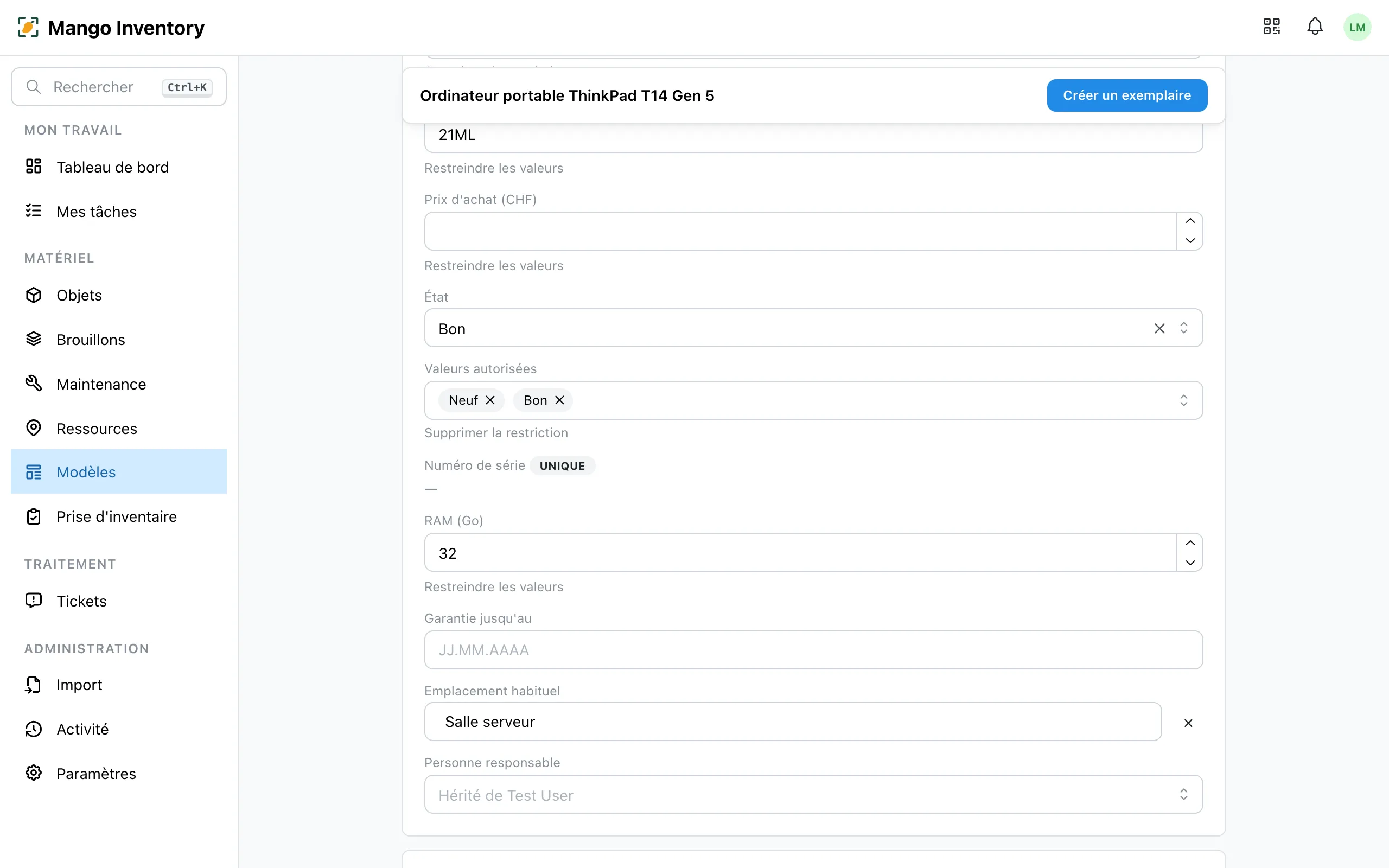Decrease the RAM (Go) value
The image size is (1389, 868).
click(1190, 563)
